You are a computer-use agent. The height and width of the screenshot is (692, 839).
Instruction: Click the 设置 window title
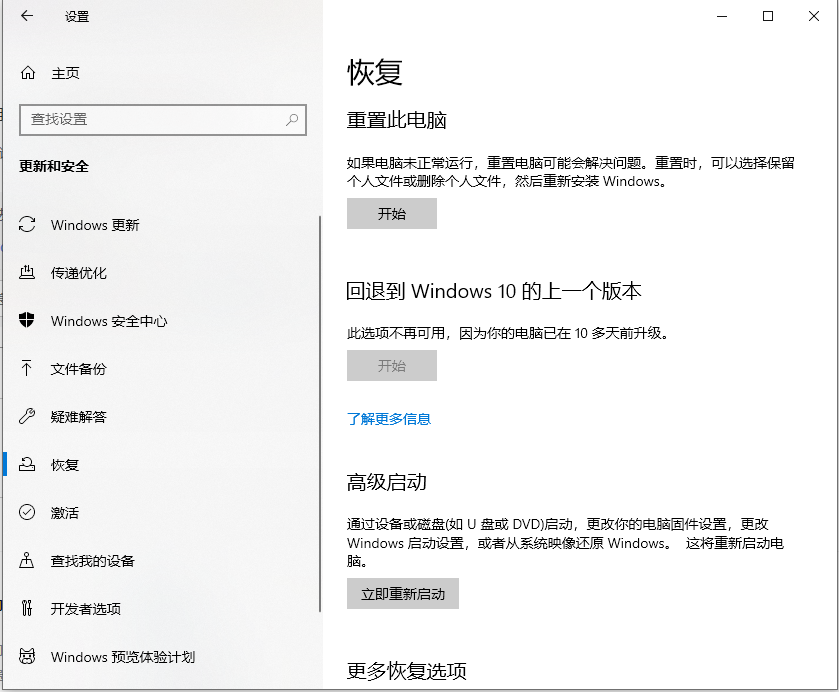(77, 17)
